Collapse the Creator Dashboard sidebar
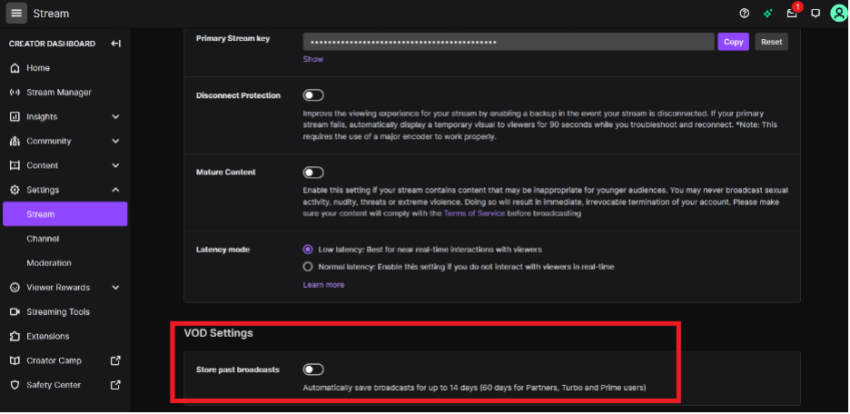Viewport: 850px width, 414px height. (x=116, y=43)
